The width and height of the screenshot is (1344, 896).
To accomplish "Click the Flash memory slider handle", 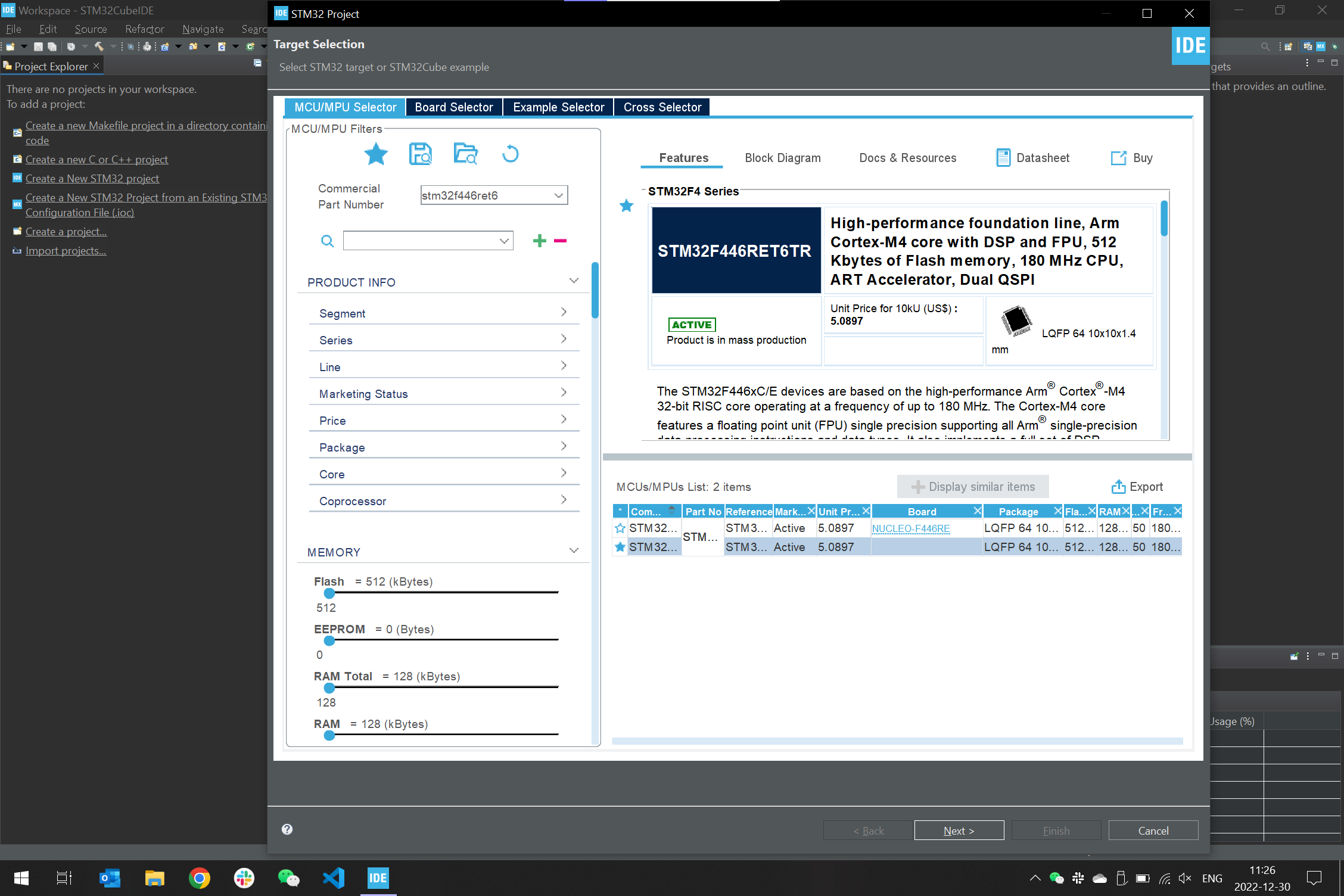I will (x=329, y=593).
